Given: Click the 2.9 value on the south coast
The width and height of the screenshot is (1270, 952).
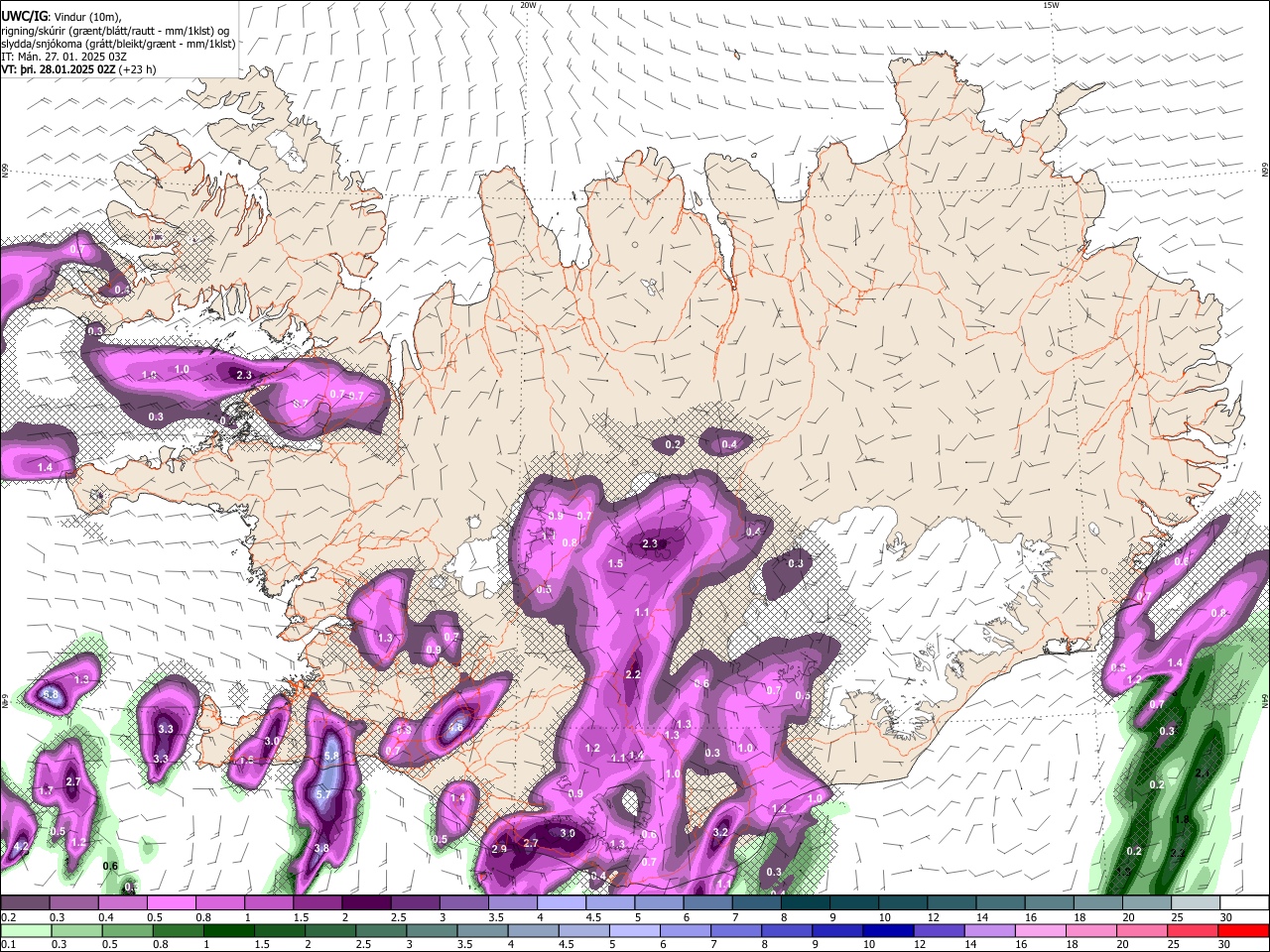Looking at the screenshot, I should tap(499, 849).
